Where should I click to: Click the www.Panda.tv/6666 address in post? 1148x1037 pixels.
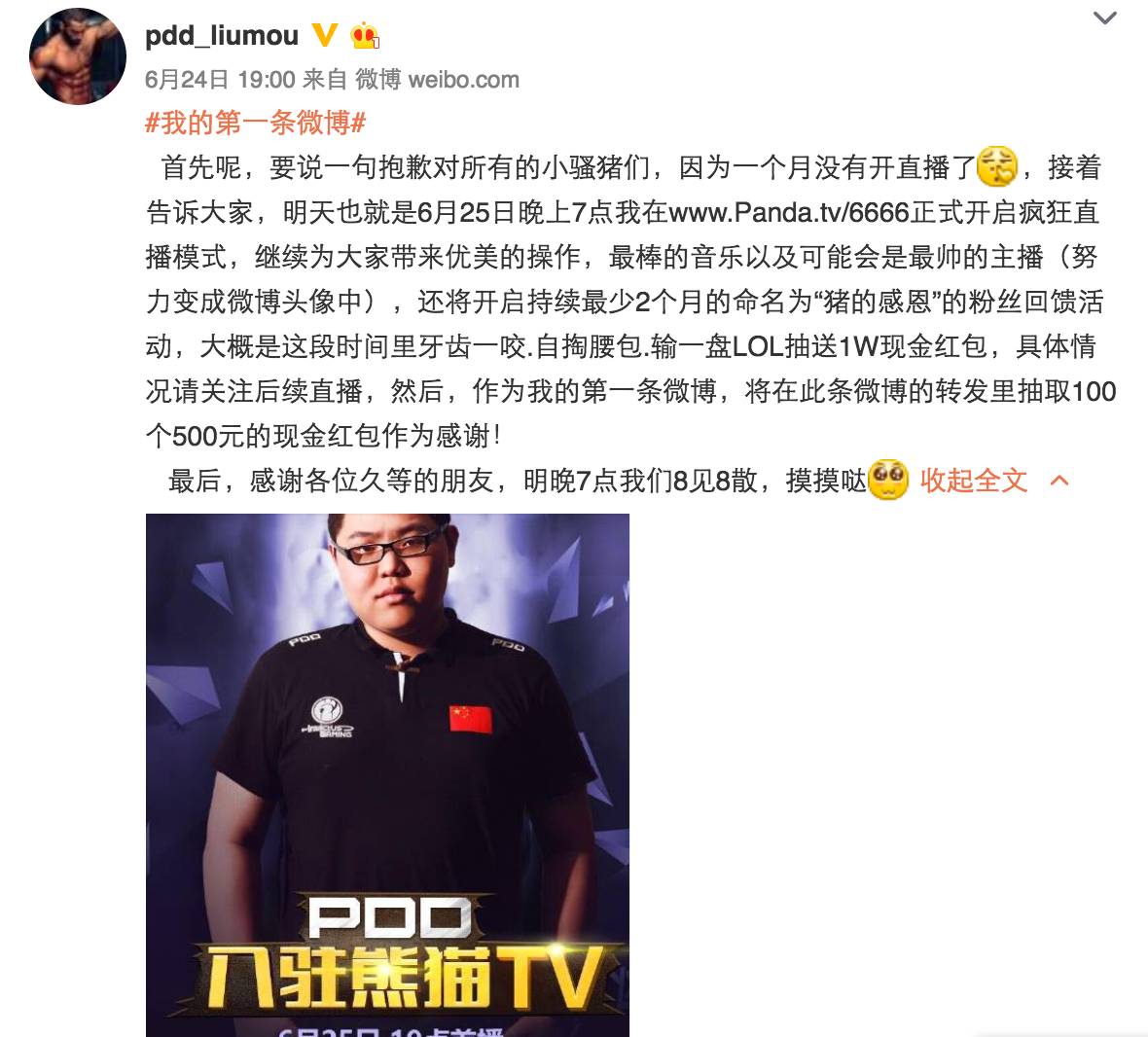[x=789, y=212]
